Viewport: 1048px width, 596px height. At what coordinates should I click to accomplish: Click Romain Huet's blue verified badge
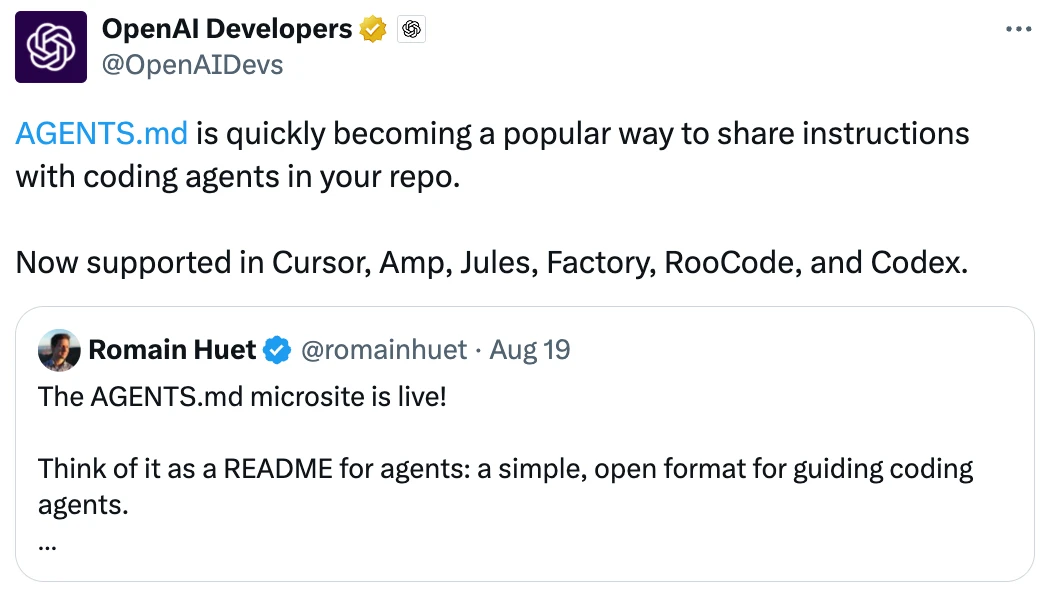[277, 349]
